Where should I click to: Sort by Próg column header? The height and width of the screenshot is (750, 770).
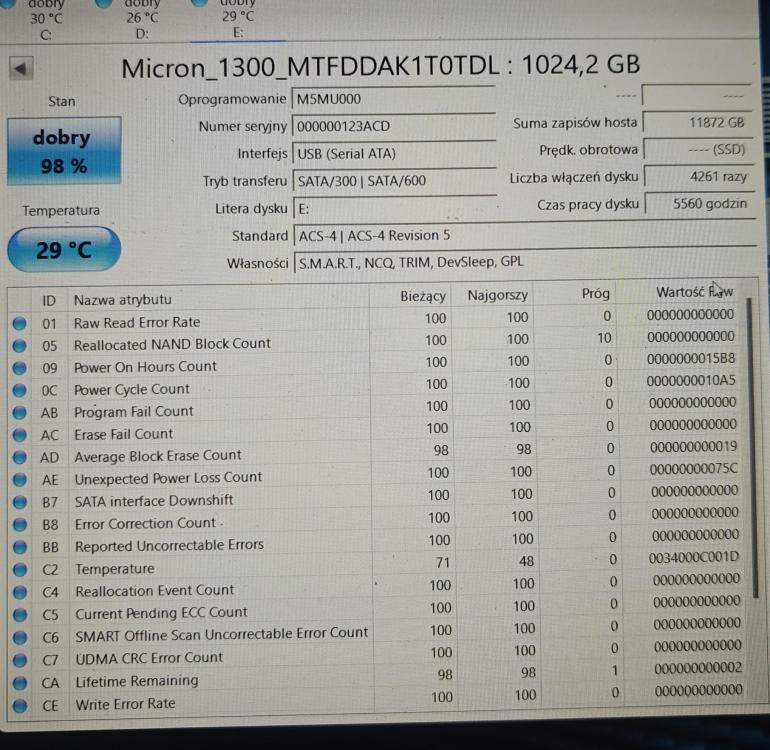(595, 294)
